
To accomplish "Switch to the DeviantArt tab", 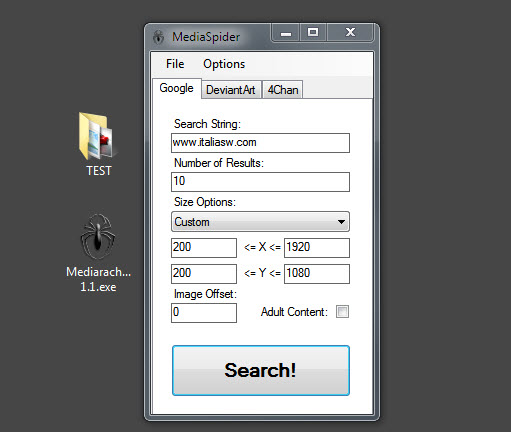I will pos(231,90).
